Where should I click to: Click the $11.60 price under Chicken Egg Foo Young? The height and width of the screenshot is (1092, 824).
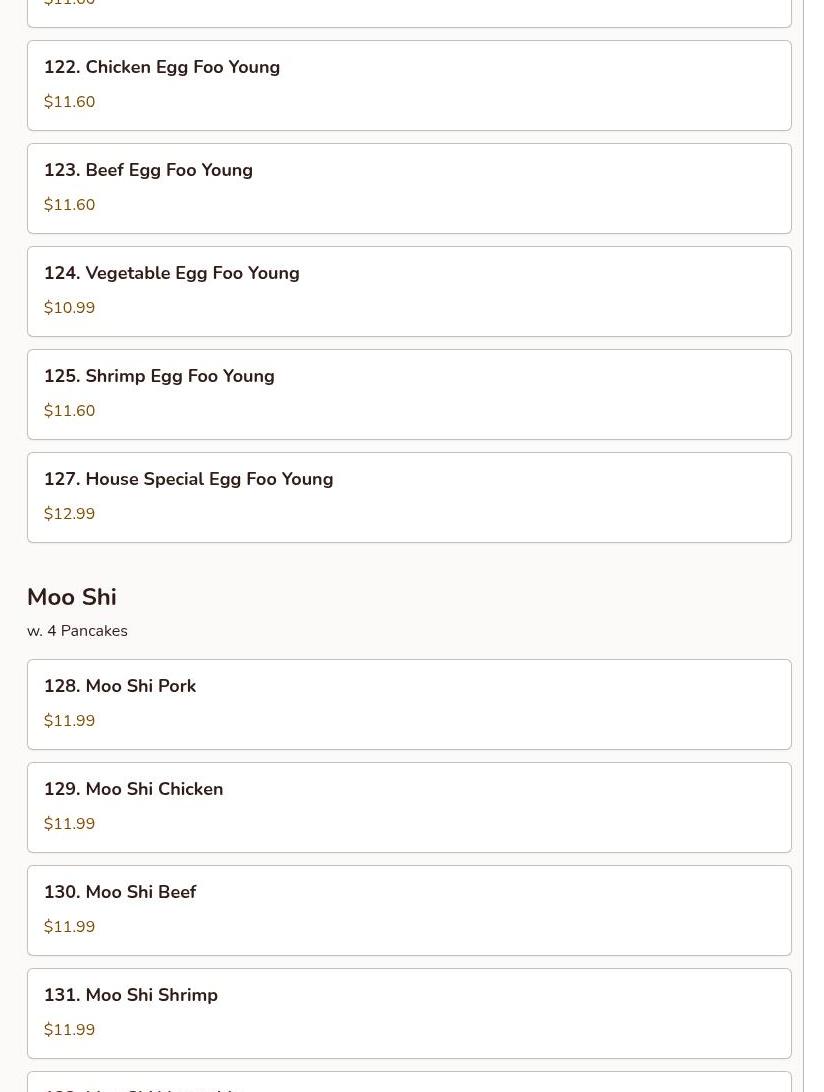[69, 102]
